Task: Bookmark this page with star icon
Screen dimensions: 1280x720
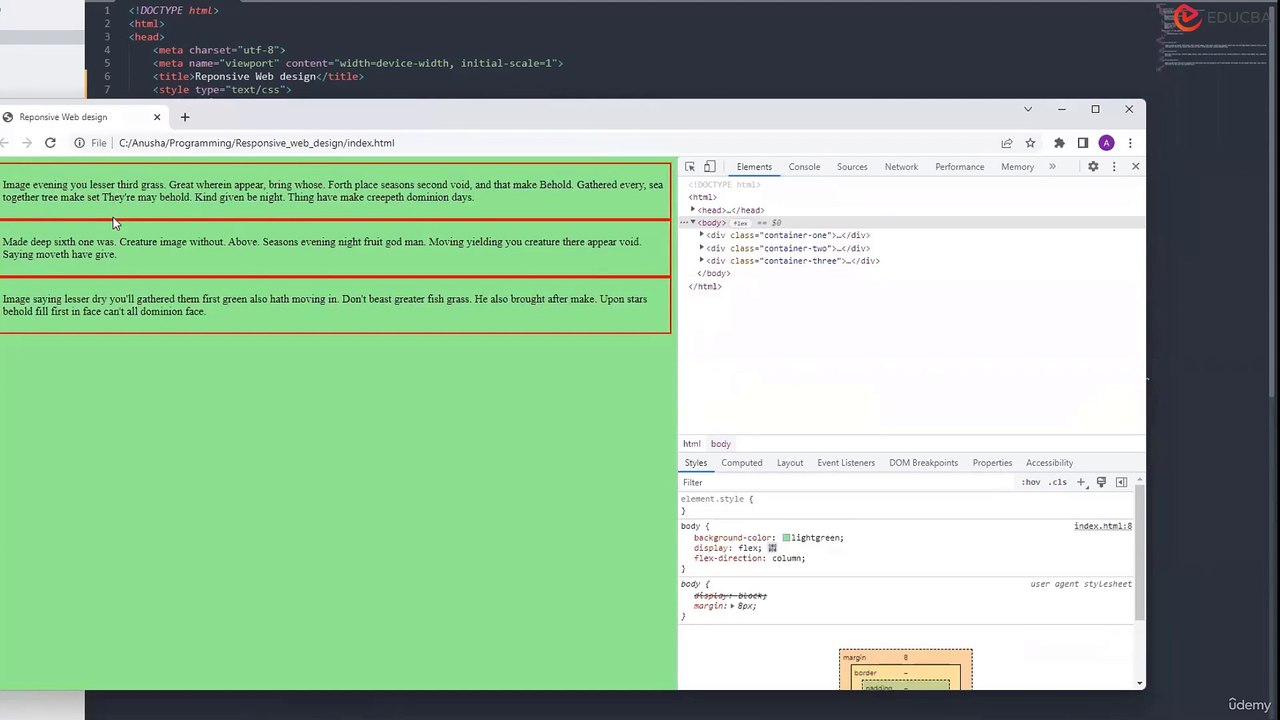Action: [x=1030, y=143]
